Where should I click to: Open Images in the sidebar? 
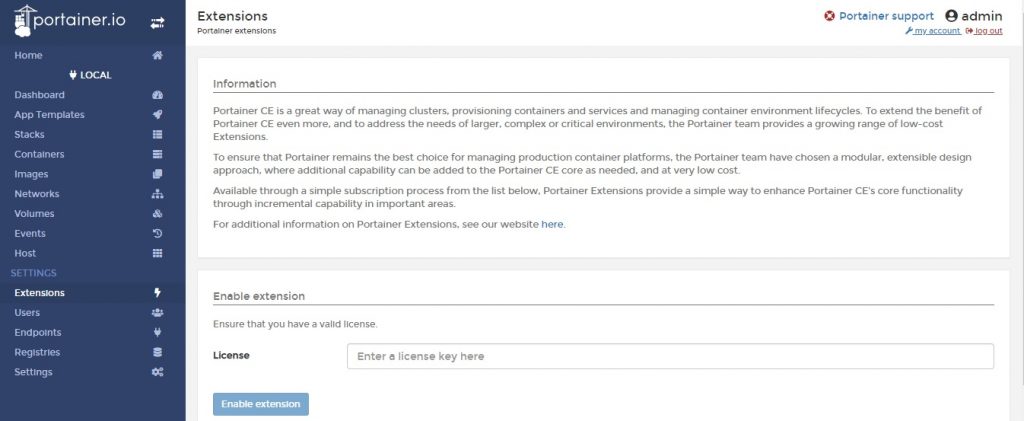31,174
